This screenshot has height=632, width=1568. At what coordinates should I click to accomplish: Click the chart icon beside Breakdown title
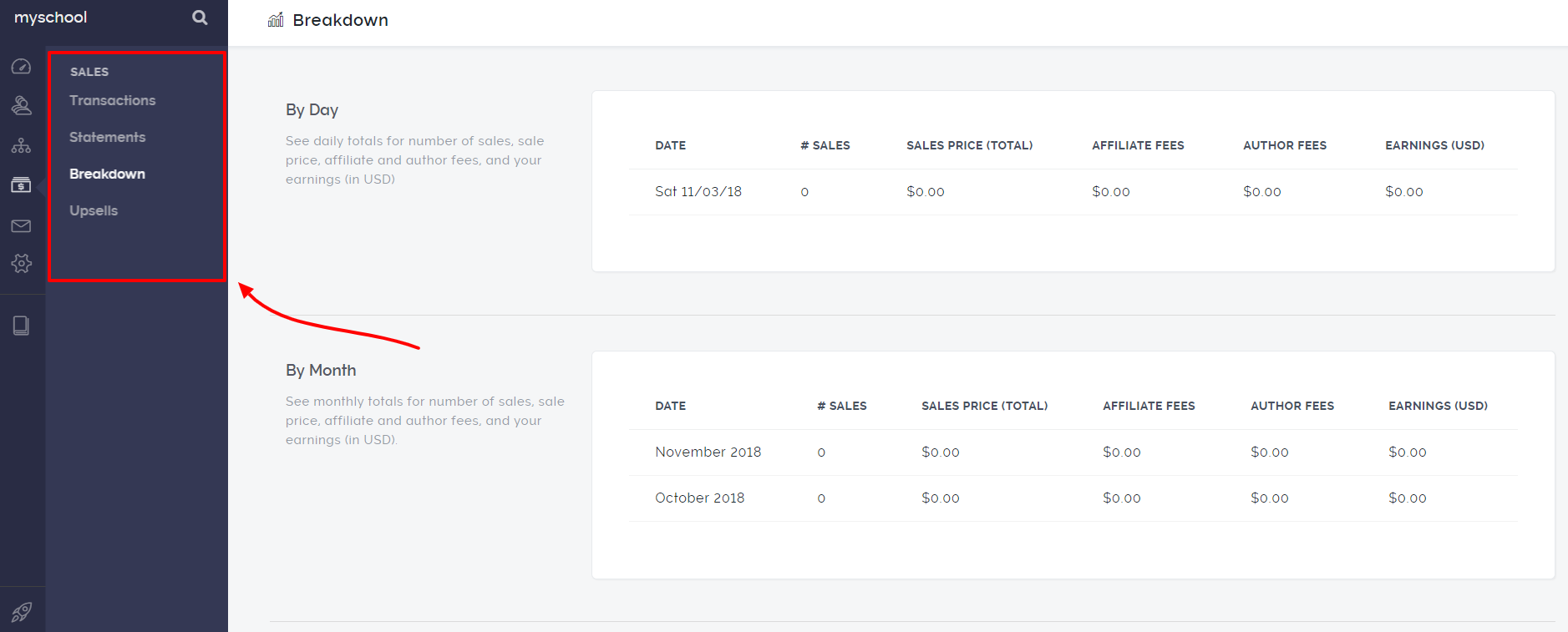pyautogui.click(x=276, y=20)
